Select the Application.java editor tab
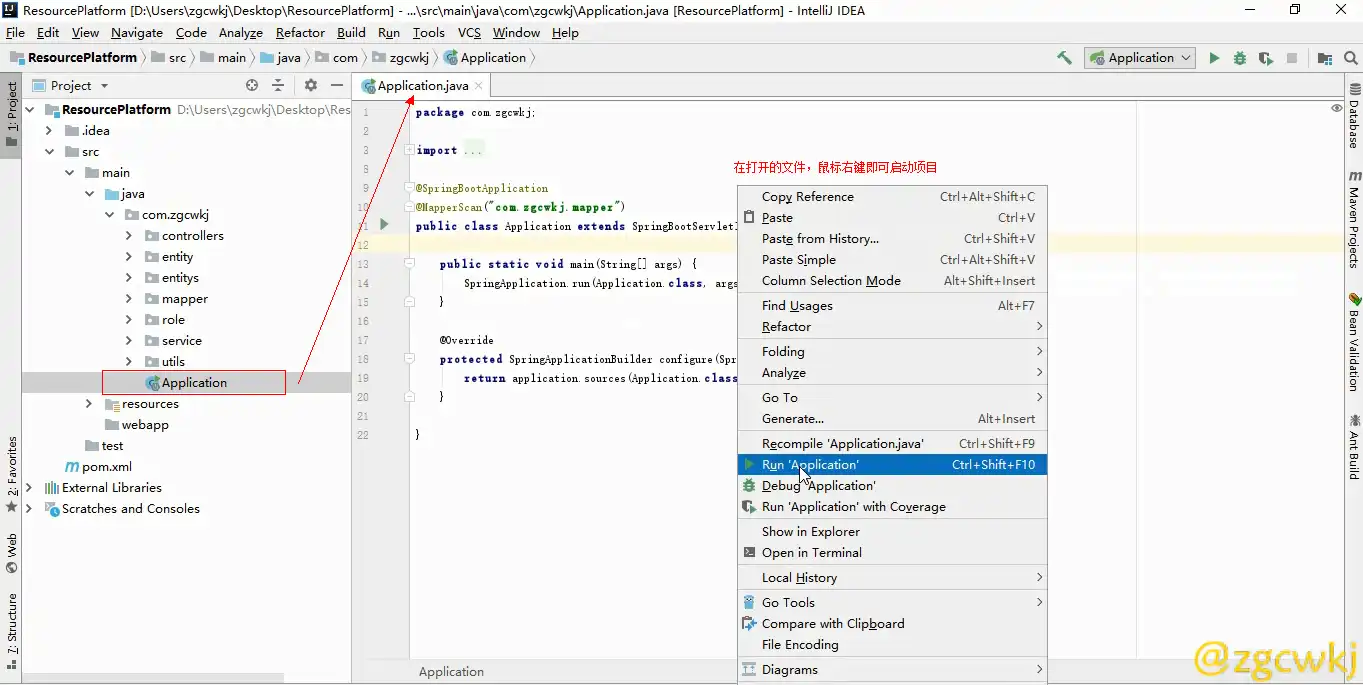 pyautogui.click(x=422, y=86)
